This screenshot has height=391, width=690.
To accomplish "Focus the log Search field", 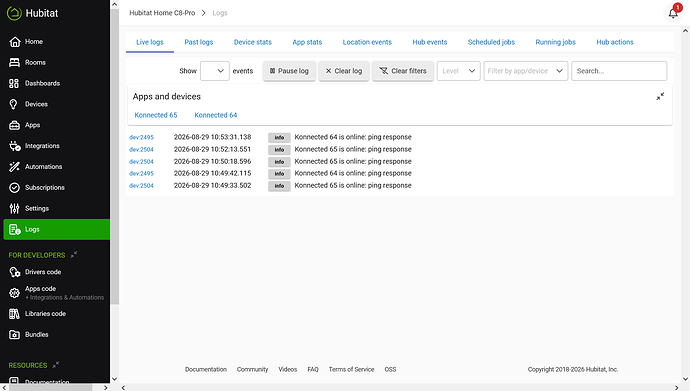I will point(619,71).
